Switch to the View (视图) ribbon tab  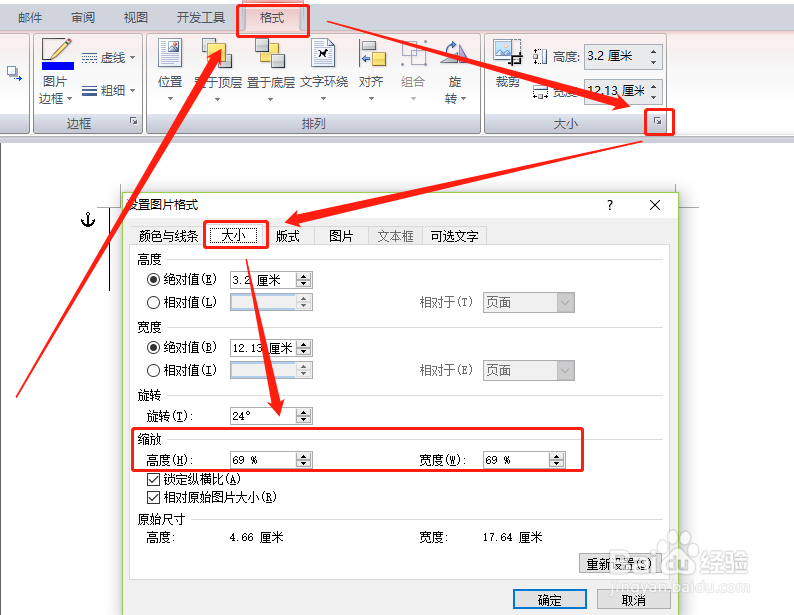(136, 18)
